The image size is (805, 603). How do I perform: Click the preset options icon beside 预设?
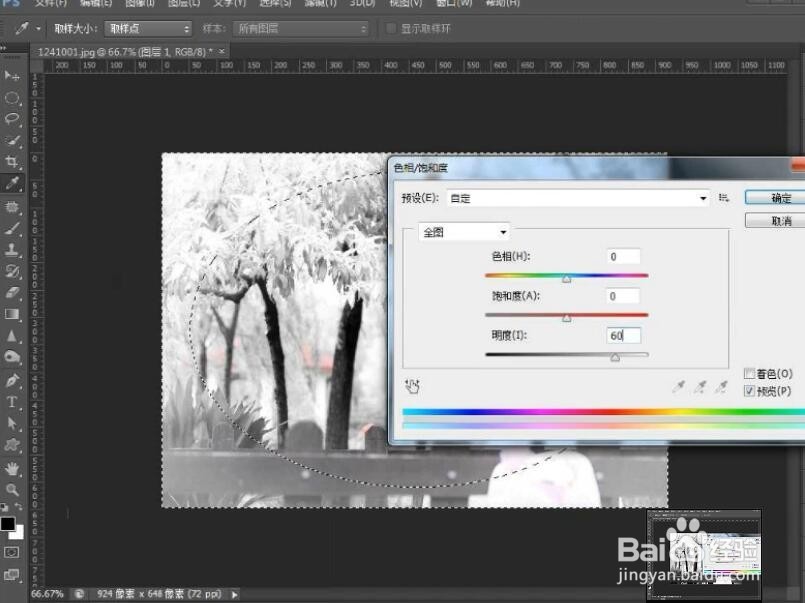(724, 198)
